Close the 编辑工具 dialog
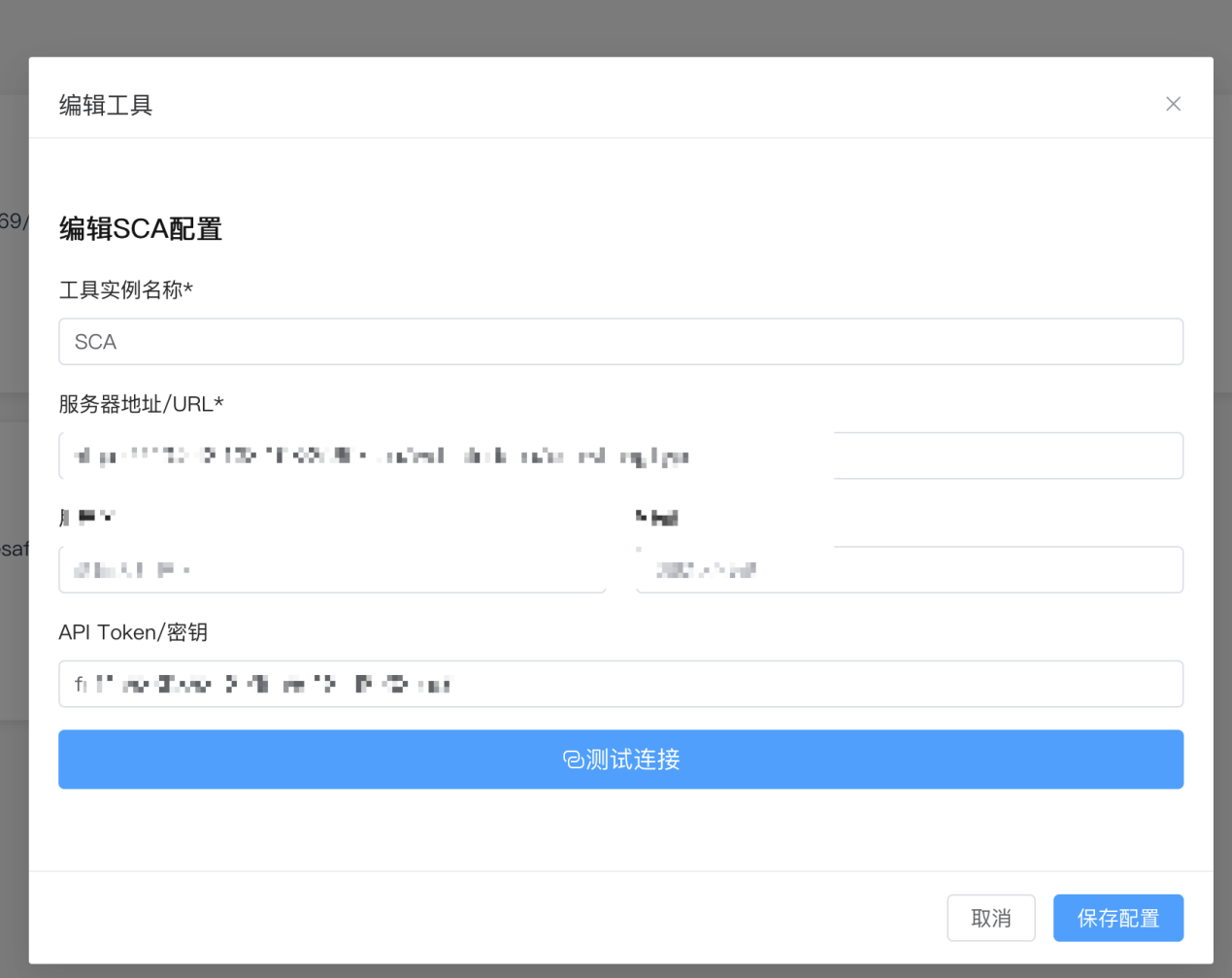The image size is (1232, 978). click(x=1173, y=104)
